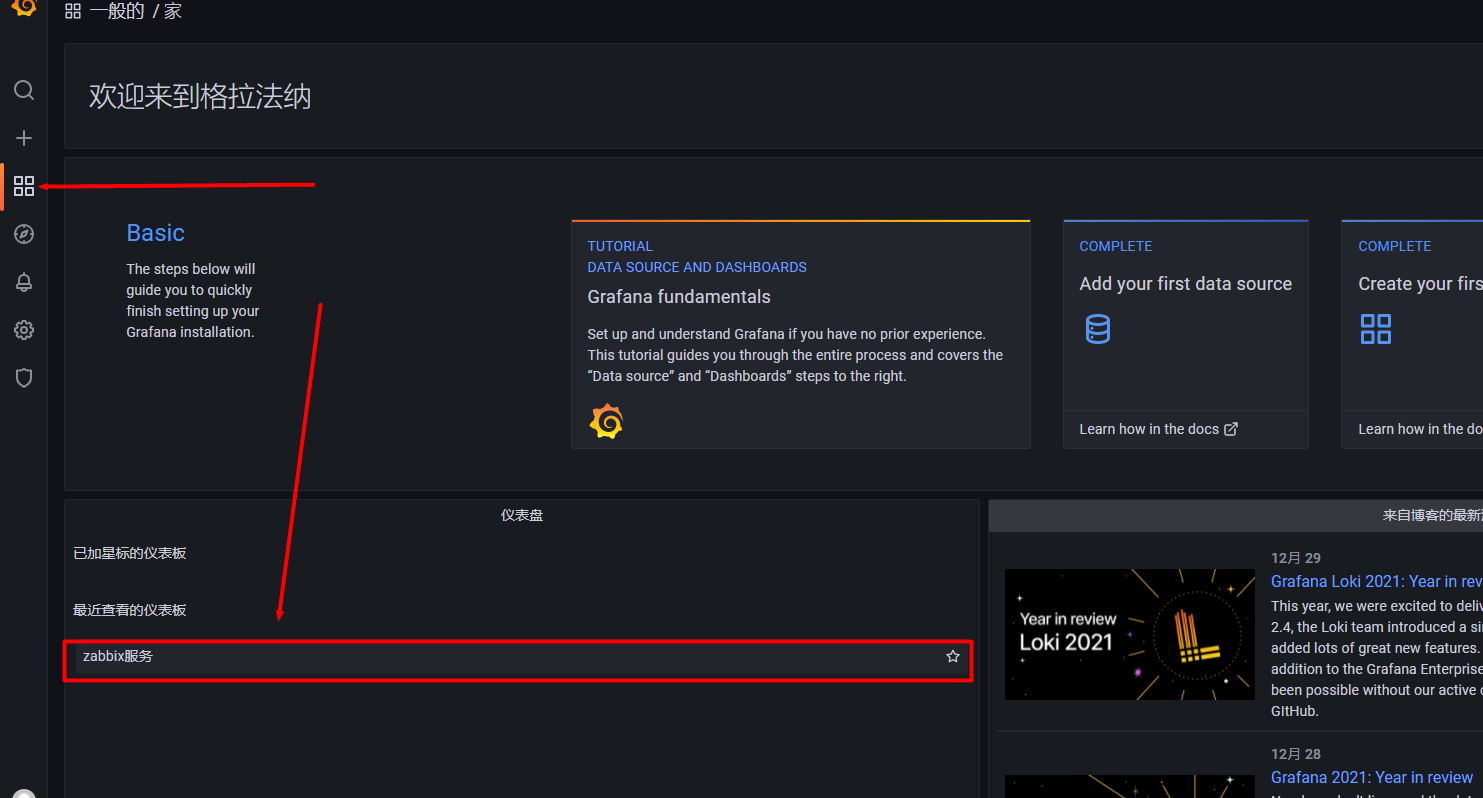Click the Basic heading text

pyautogui.click(x=155, y=233)
